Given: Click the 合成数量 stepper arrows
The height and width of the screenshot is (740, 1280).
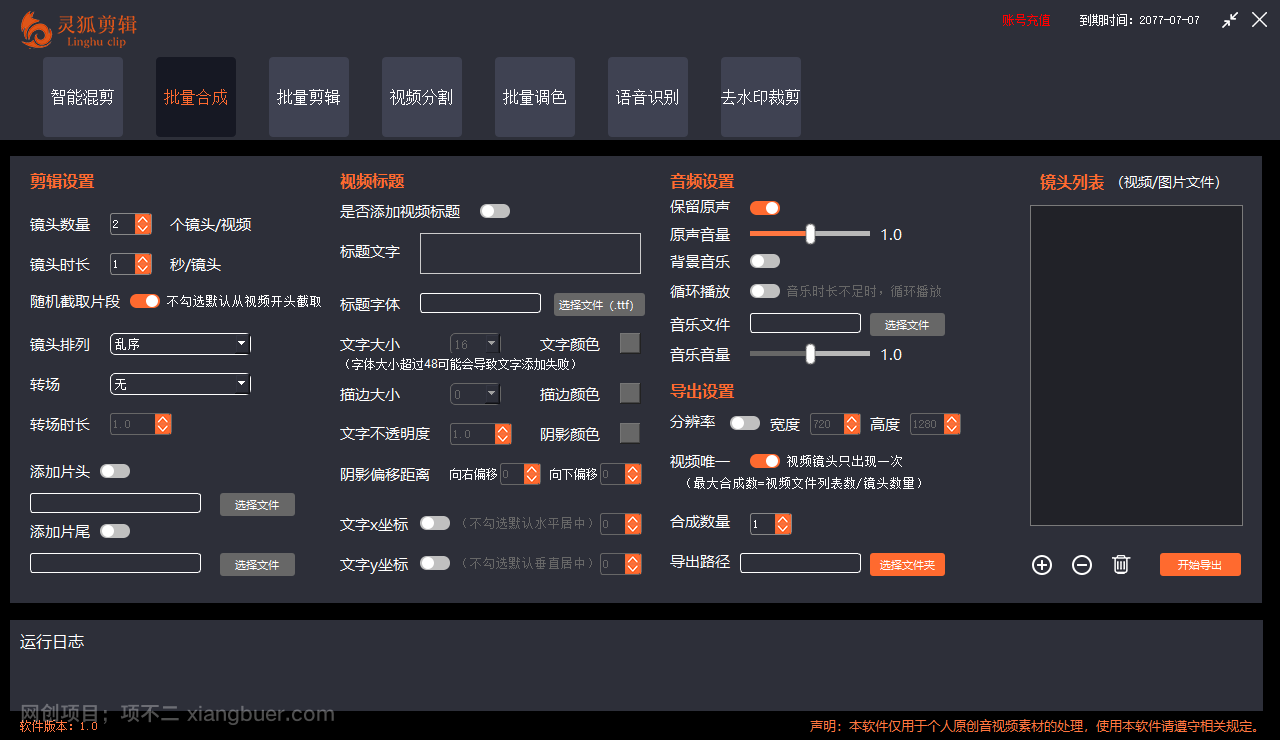Looking at the screenshot, I should (783, 524).
